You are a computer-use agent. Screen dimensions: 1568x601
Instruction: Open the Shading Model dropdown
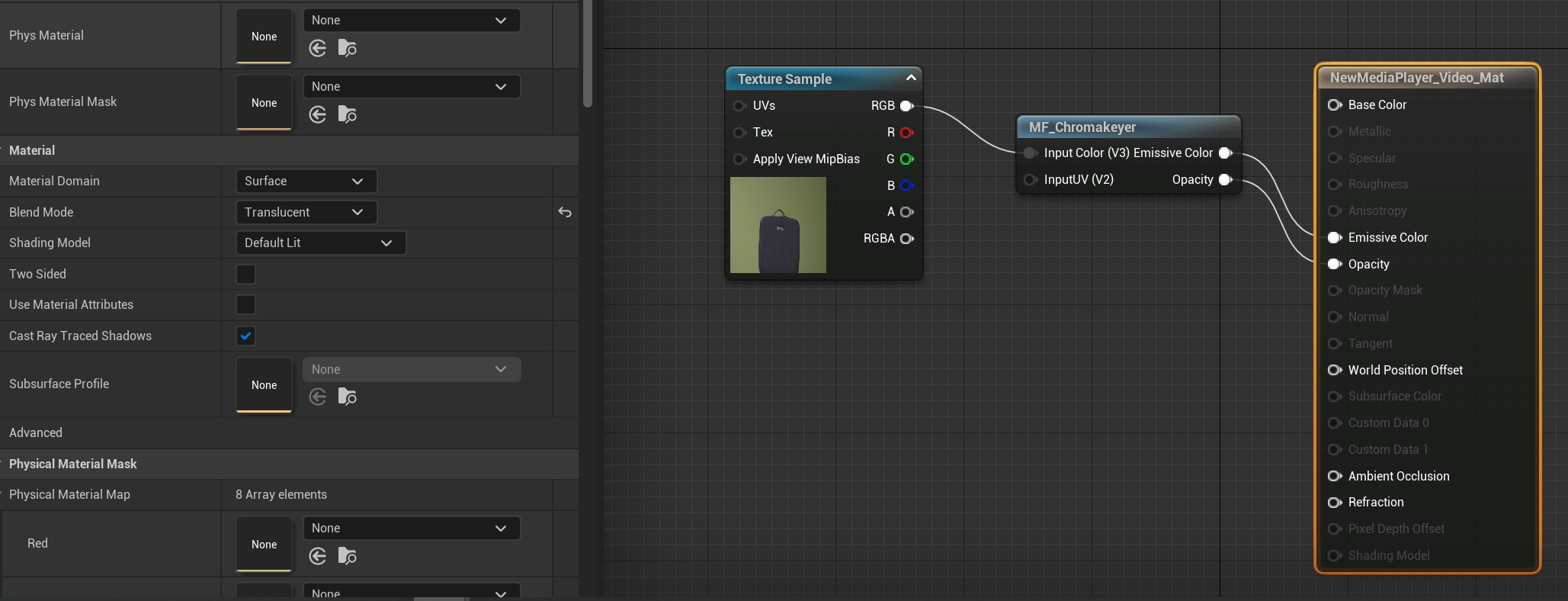(320, 243)
